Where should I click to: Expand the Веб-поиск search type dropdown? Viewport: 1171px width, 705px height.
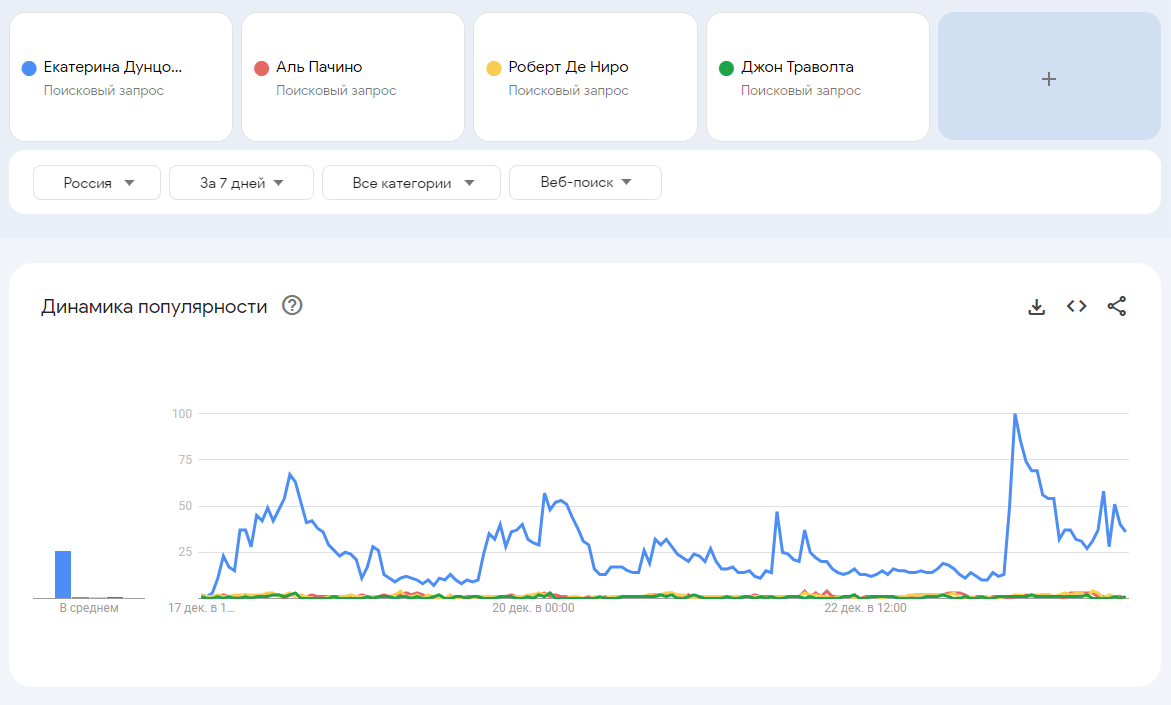[x=586, y=183]
